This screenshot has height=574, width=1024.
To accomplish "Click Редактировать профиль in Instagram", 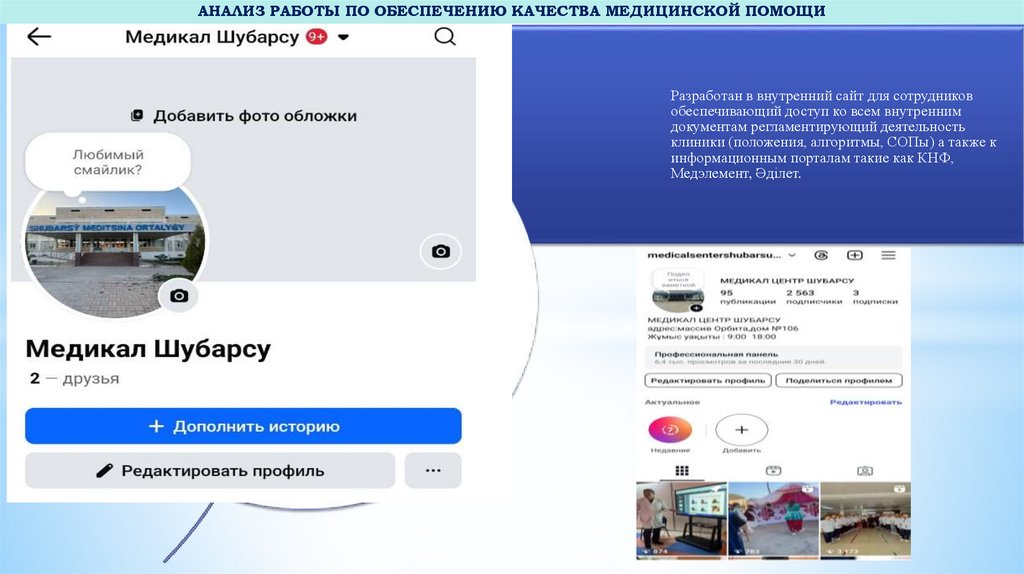I will click(x=708, y=381).
